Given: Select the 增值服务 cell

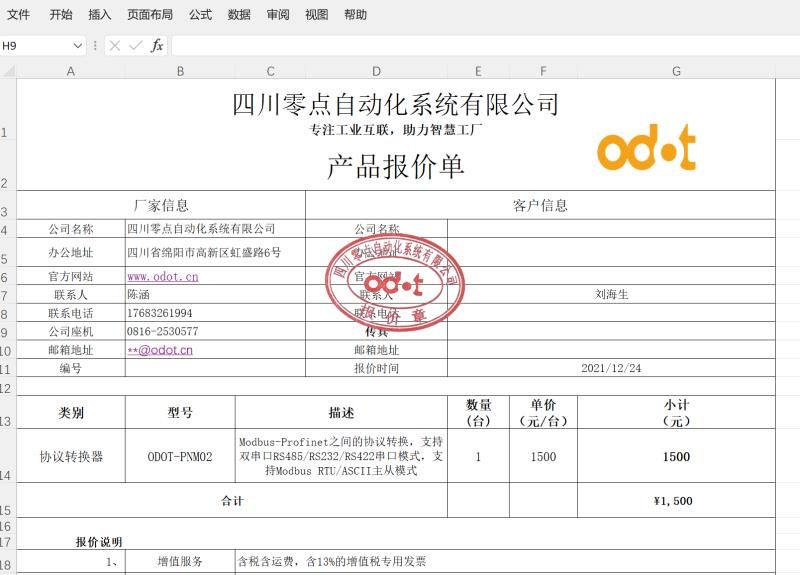Looking at the screenshot, I should (180, 562).
